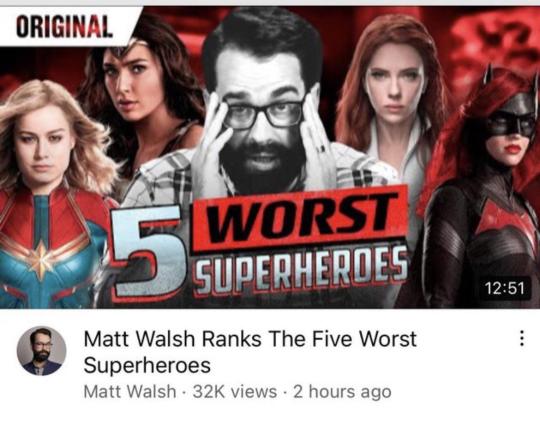This screenshot has width=540, height=436.
Task: Click the large number 5 graphic
Action: (150, 253)
